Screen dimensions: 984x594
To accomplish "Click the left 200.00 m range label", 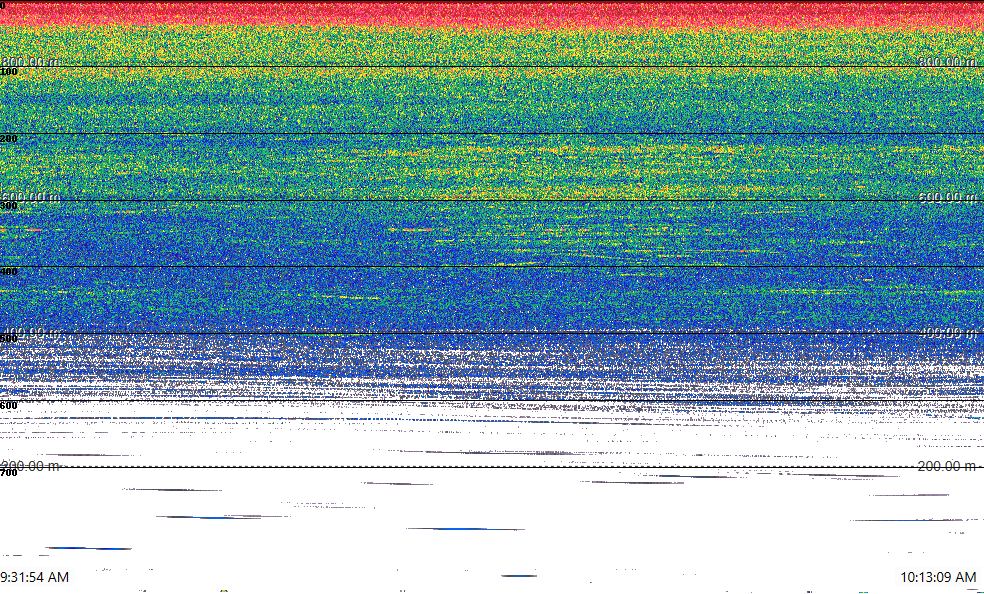I will point(30,465).
